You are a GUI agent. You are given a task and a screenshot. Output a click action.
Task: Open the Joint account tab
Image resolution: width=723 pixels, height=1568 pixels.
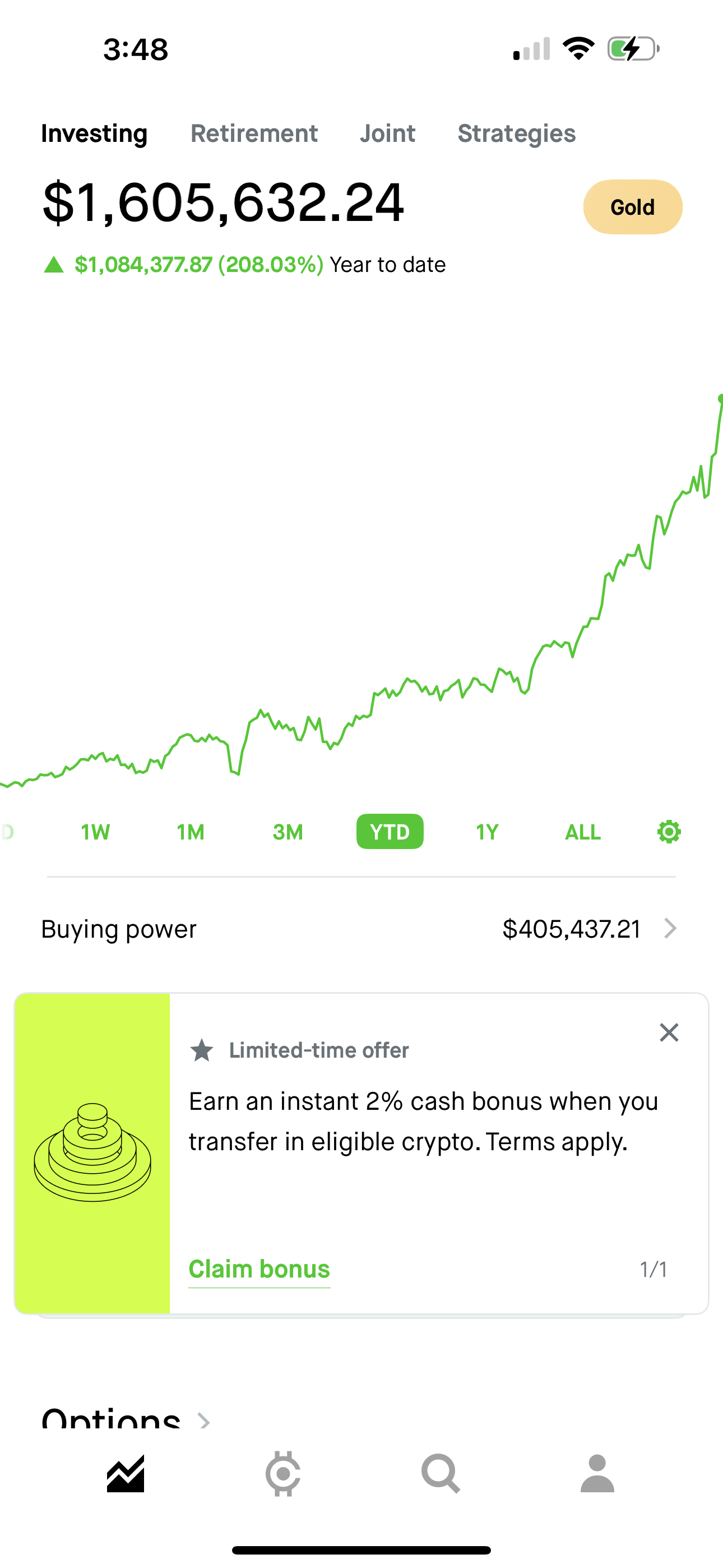click(387, 133)
